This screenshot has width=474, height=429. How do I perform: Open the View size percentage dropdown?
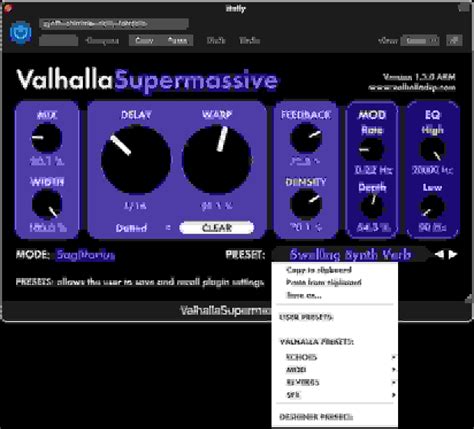click(x=420, y=41)
